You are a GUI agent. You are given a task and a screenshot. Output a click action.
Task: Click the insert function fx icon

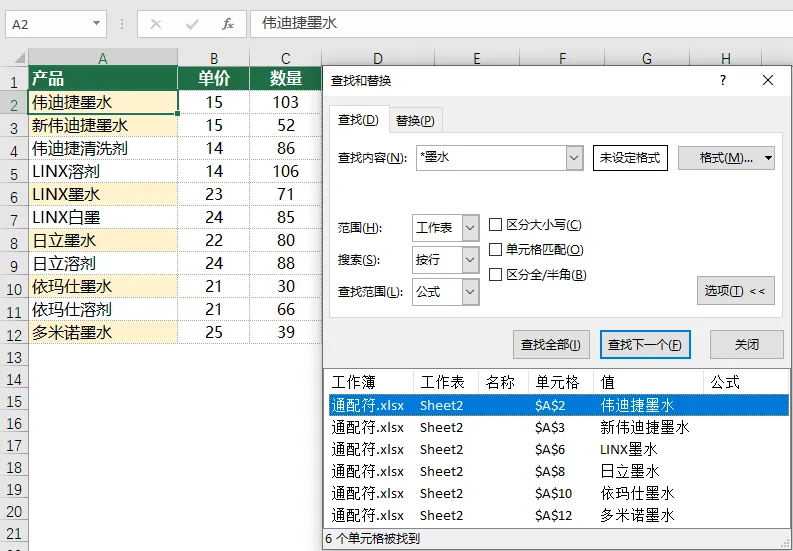228,24
